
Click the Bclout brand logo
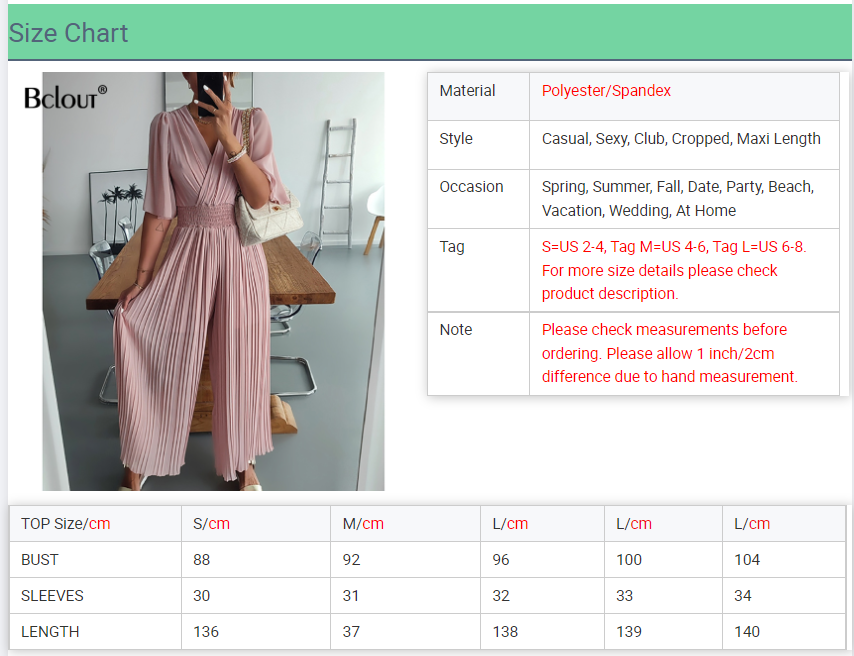click(65, 97)
